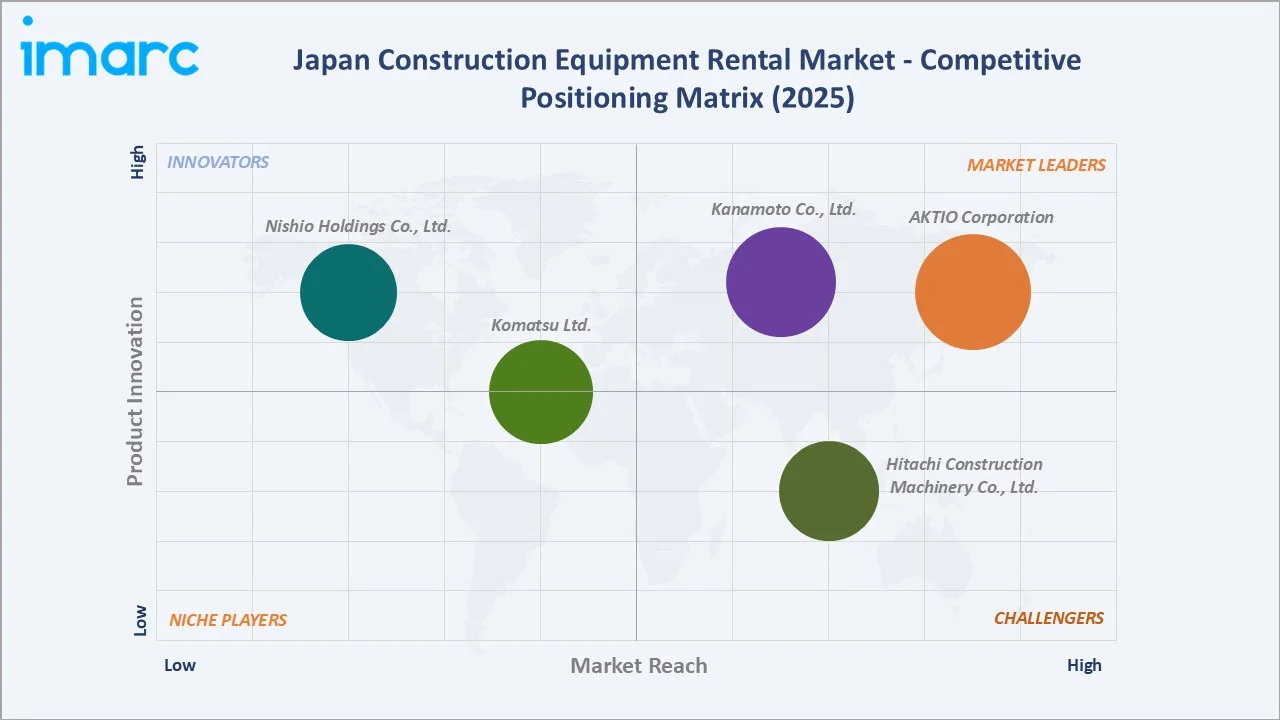The width and height of the screenshot is (1280, 720).
Task: Click the 'High' label on horizontal axis
Action: tap(1084, 665)
